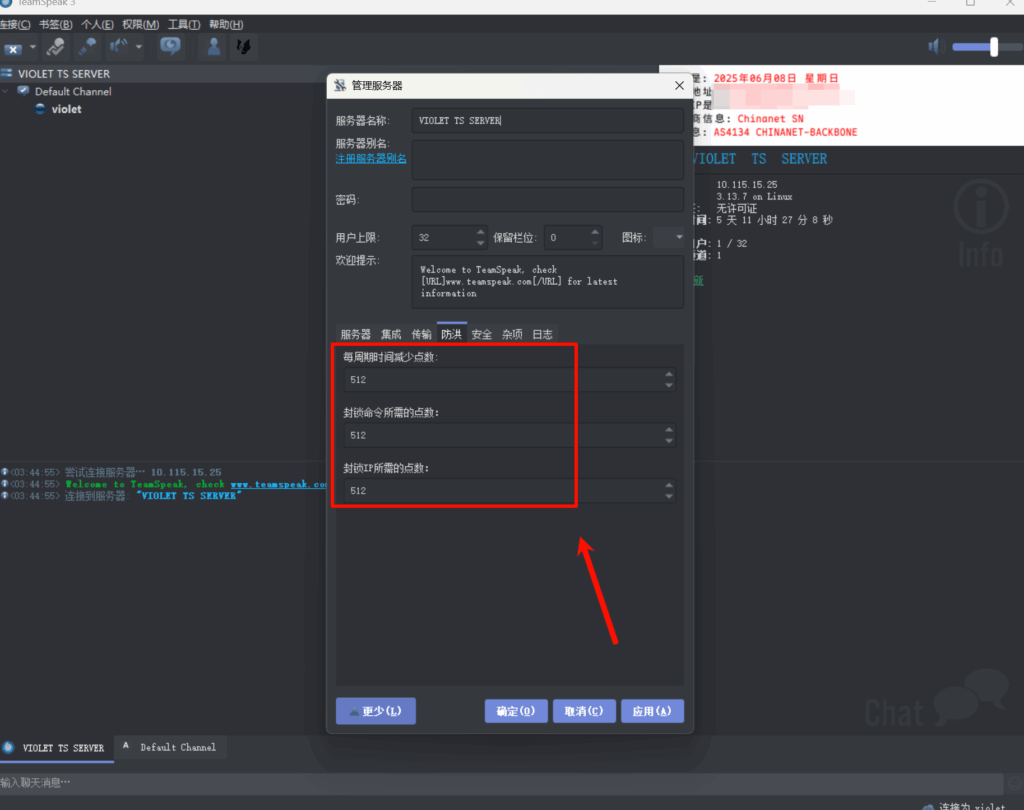Increase 用户上限 with the up arrow
1024x810 pixels.
[x=481, y=232]
